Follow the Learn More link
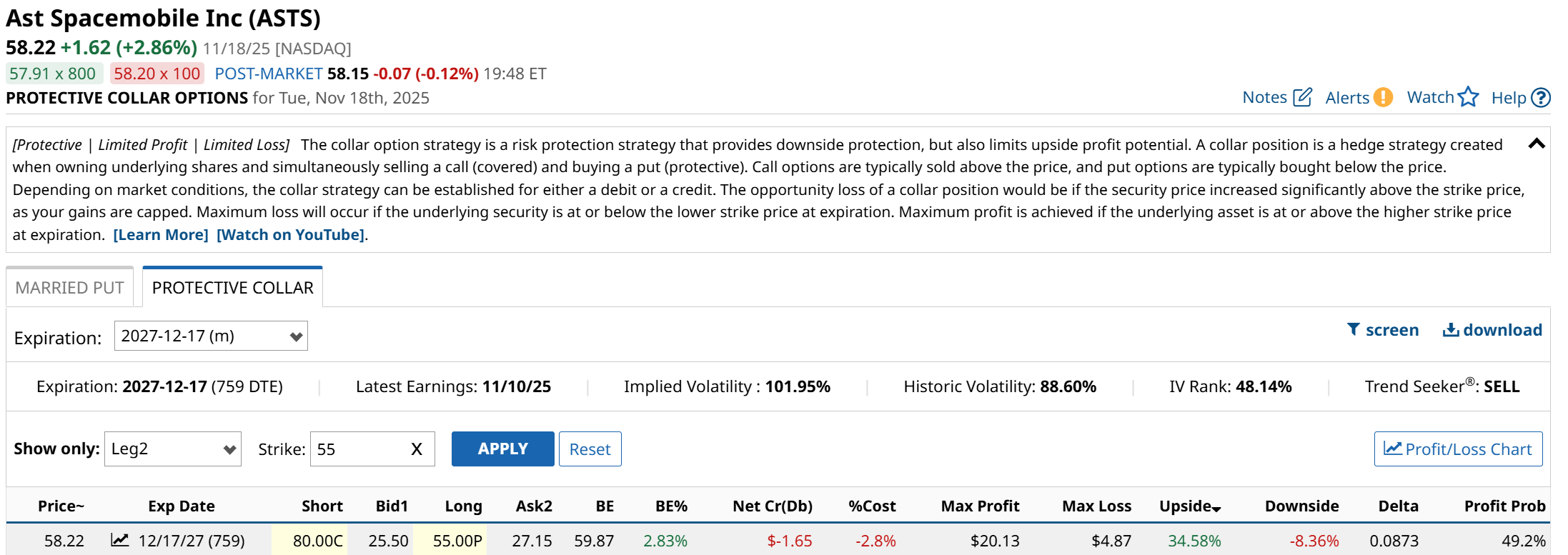 click(x=161, y=235)
